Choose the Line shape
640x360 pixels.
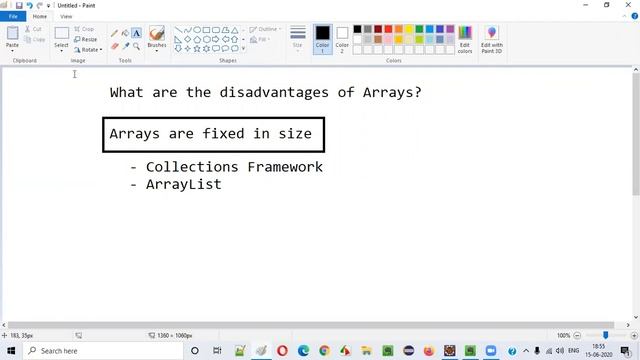pos(178,30)
